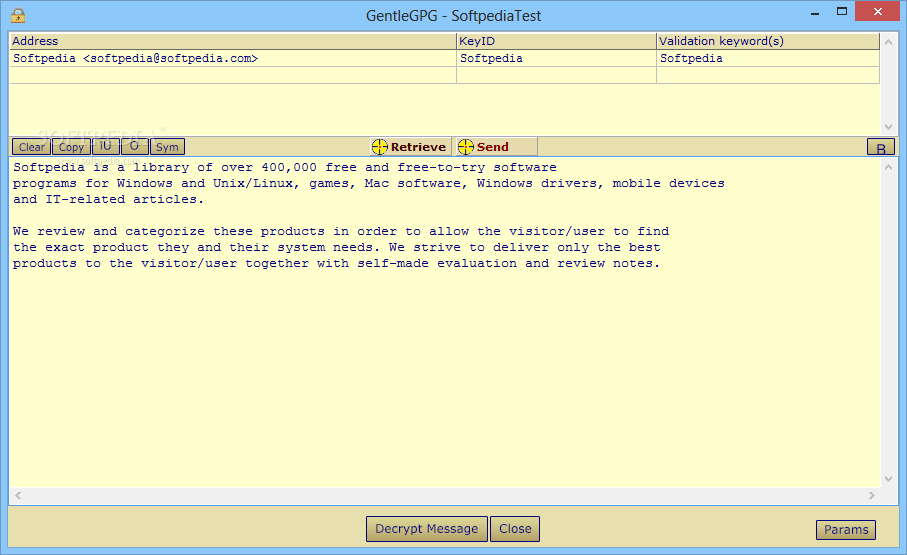
Task: Select the Softpedia KeyID cell
Action: click(x=556, y=58)
